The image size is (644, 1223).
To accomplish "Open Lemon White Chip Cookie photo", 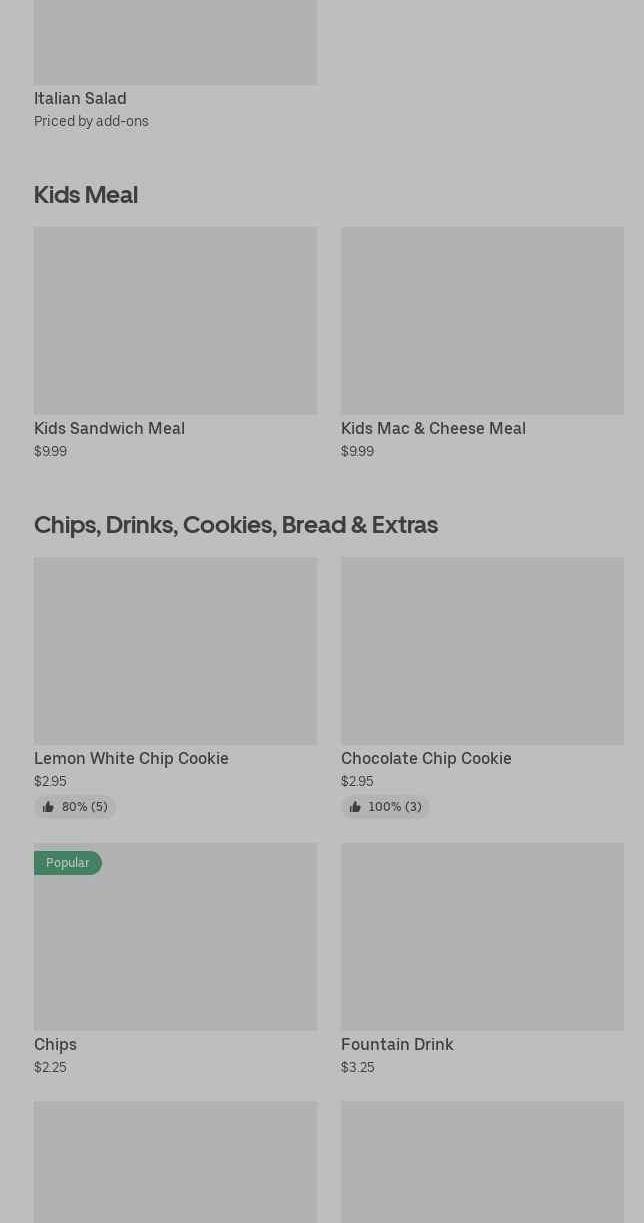I will pyautogui.click(x=175, y=650).
